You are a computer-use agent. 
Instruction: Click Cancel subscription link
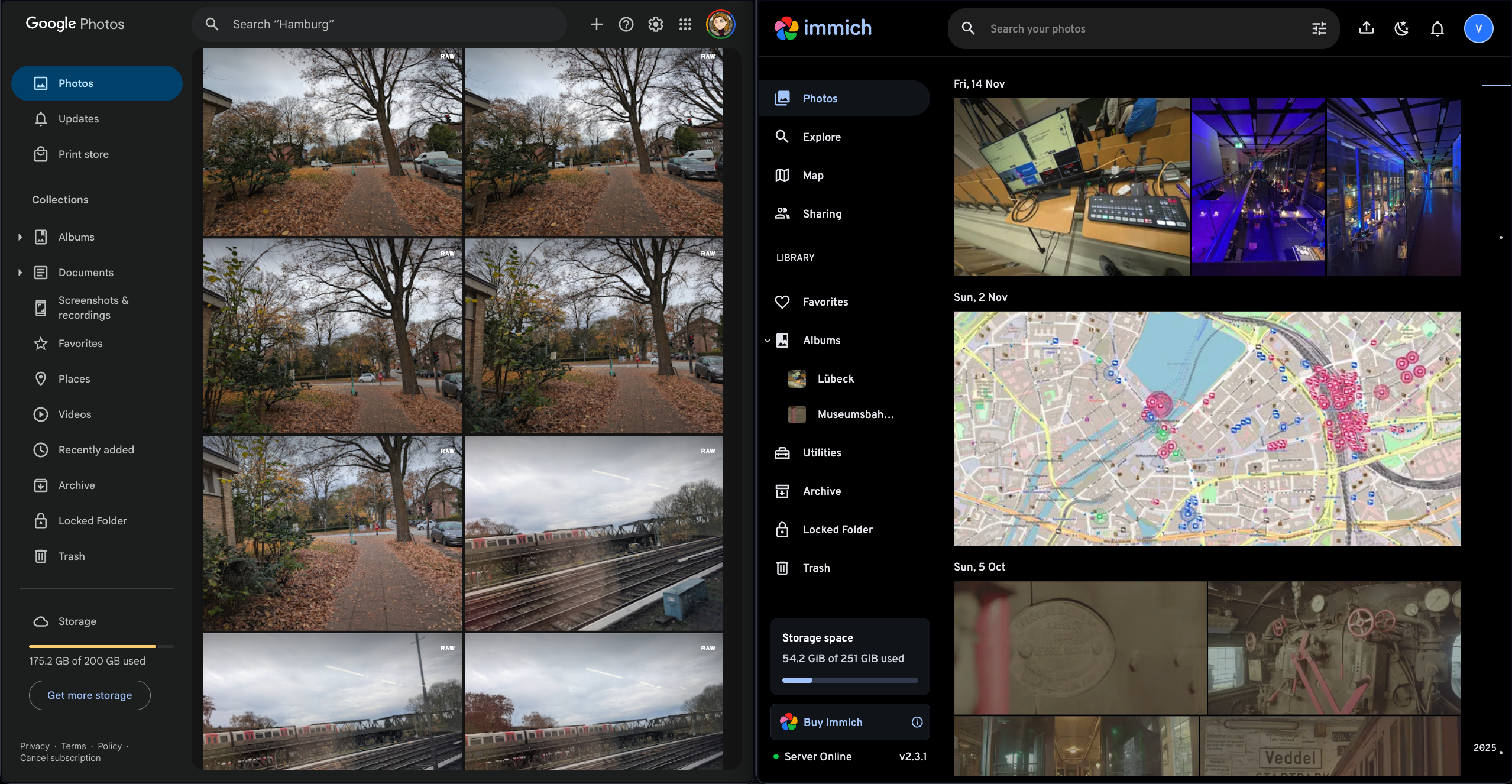(x=60, y=758)
